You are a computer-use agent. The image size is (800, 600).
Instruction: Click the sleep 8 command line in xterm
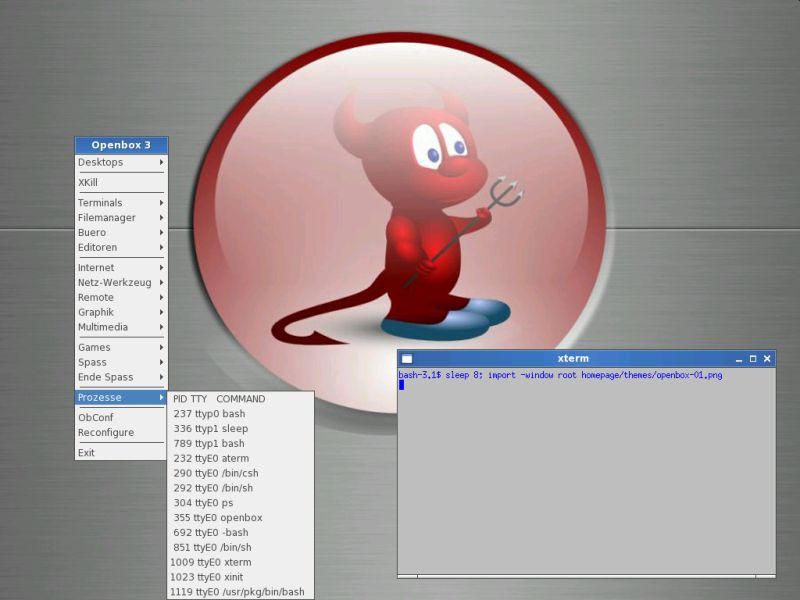560,375
